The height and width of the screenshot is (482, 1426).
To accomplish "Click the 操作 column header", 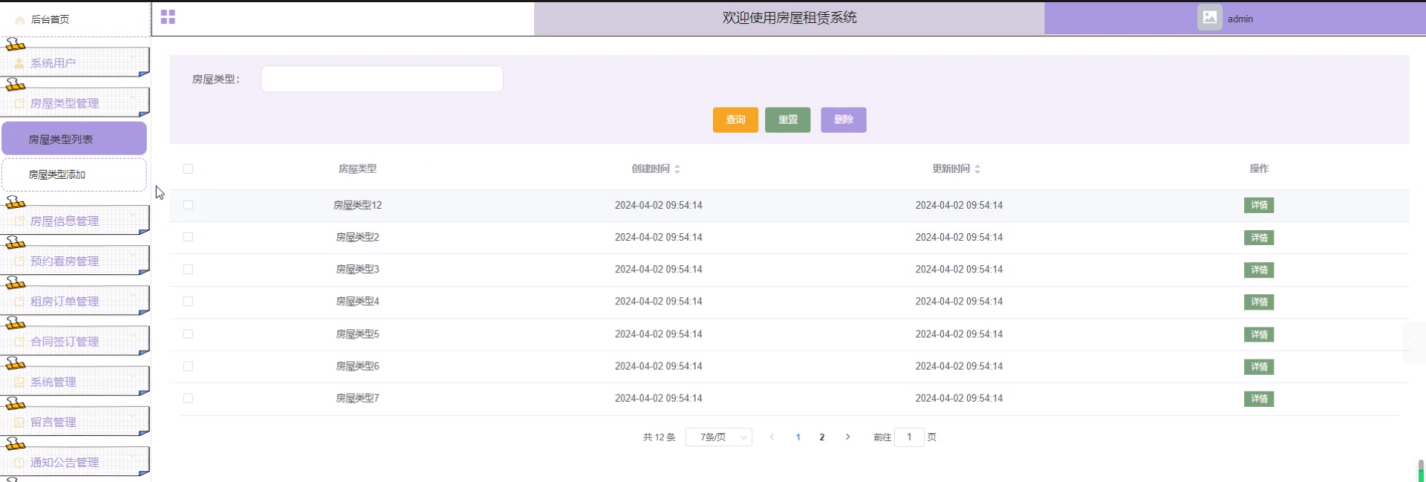I will tap(1259, 169).
